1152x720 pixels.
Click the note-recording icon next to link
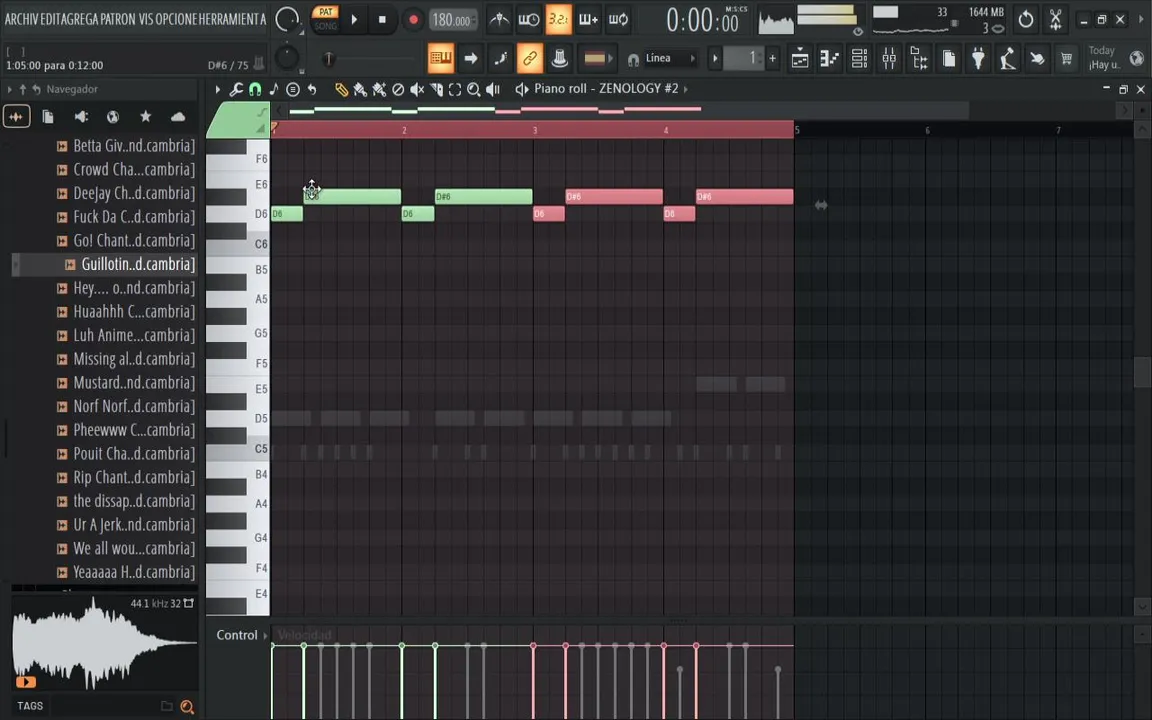500,58
